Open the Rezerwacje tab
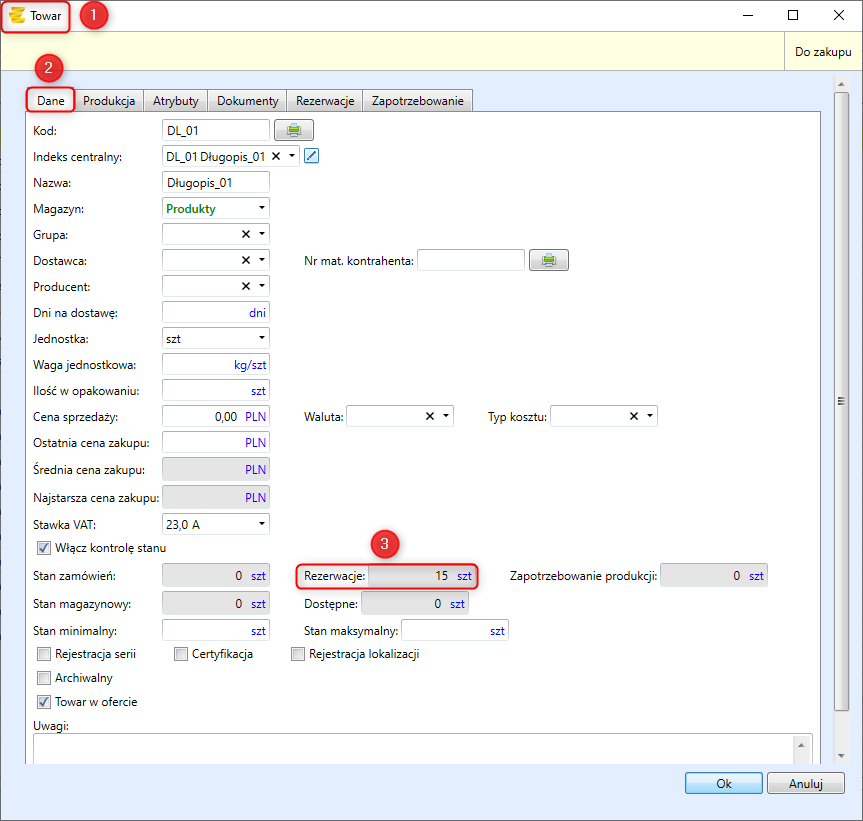Screen dimensions: 863x821 pyautogui.click(x=325, y=101)
